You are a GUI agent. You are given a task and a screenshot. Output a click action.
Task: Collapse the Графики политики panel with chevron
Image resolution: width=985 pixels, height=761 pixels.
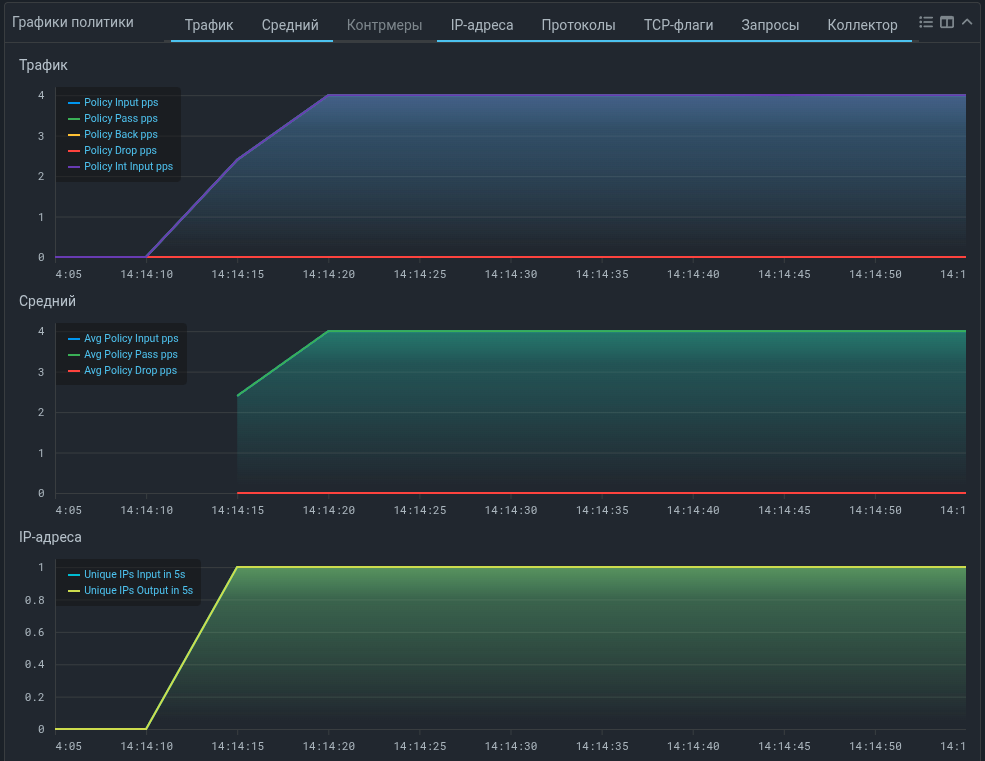(x=966, y=22)
